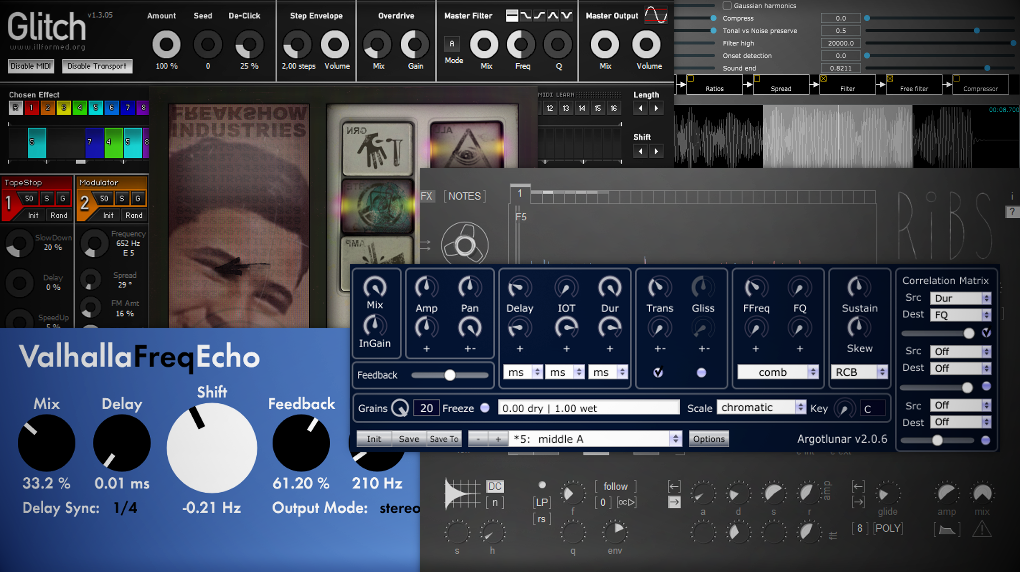Viewport: 1020px width, 572px height.
Task: Enable the Gaussian harmonics checkbox
Action: click(x=727, y=5)
